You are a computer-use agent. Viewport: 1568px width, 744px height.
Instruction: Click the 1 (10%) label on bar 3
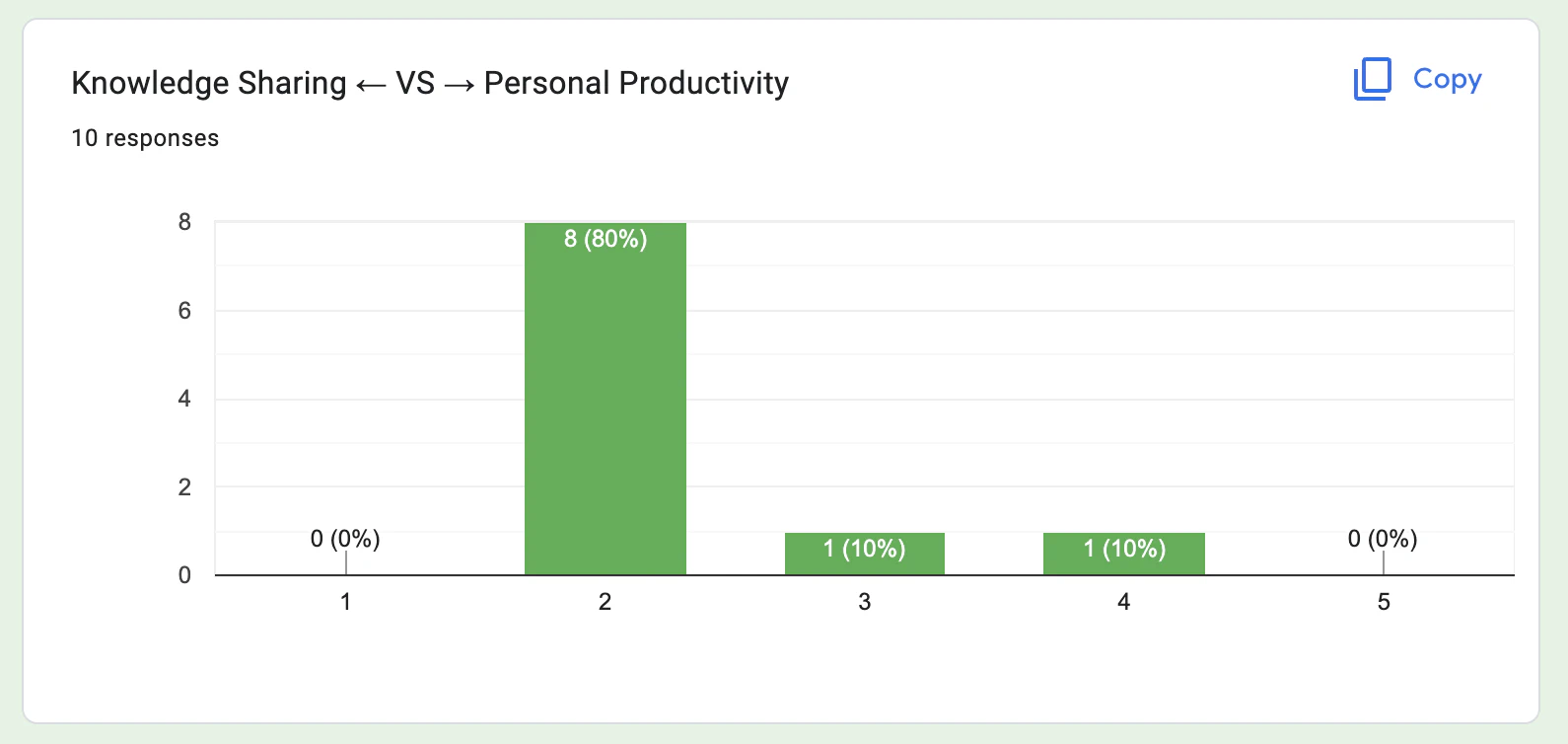[865, 549]
